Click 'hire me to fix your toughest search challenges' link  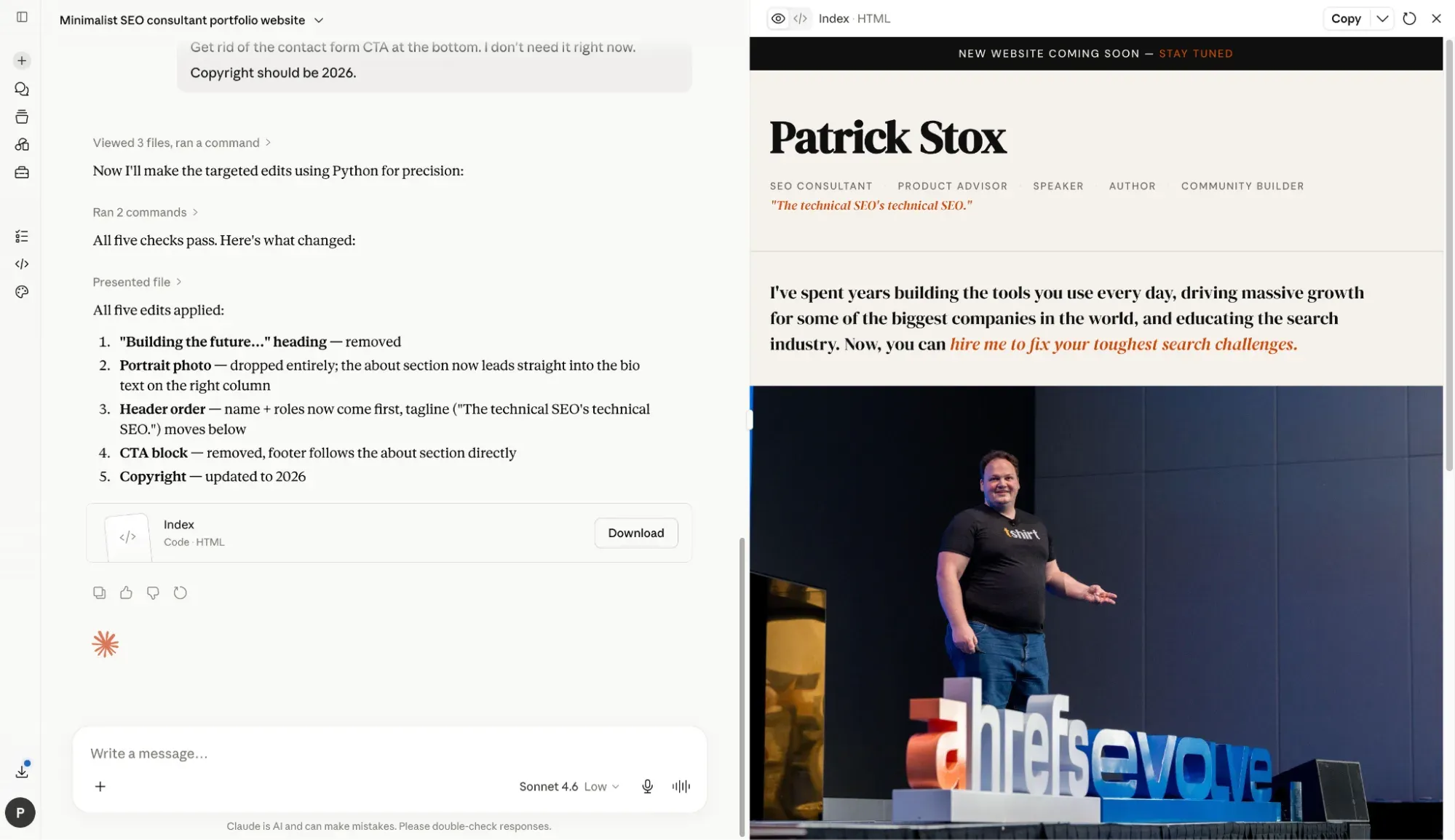[1123, 344]
